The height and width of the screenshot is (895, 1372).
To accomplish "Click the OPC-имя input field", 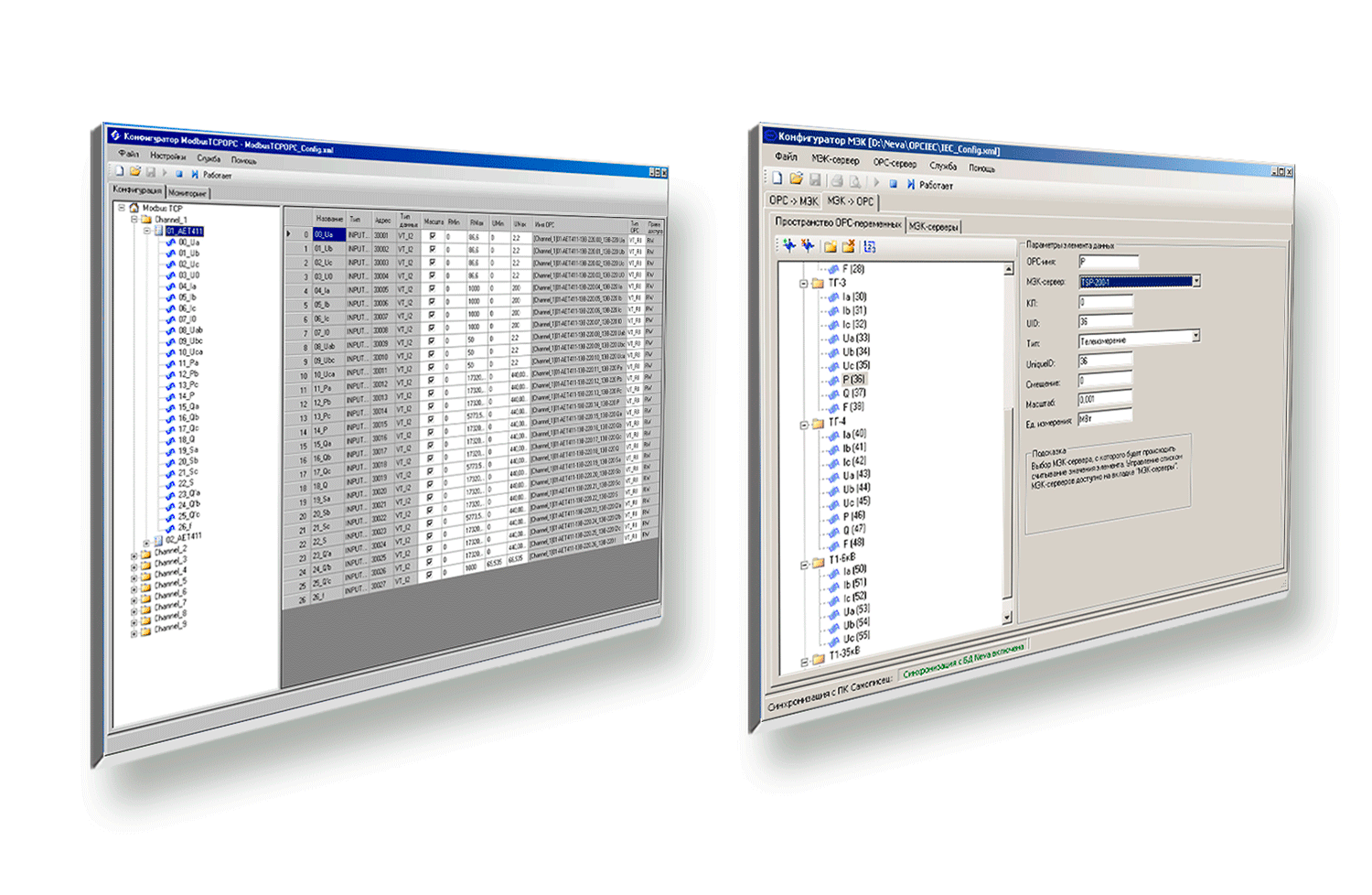I will pos(1109,262).
